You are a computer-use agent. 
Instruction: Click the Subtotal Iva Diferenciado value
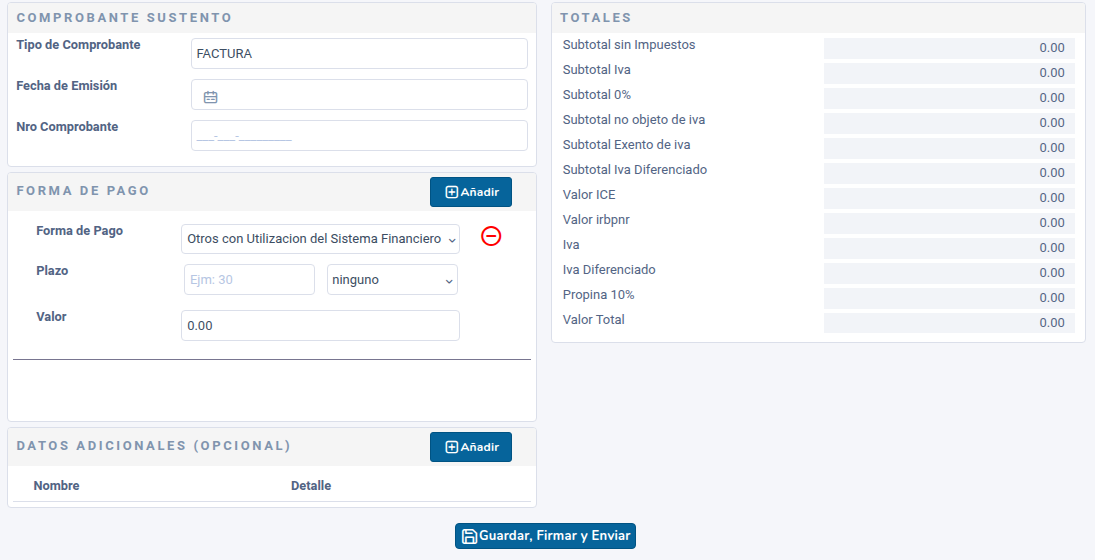[949, 173]
